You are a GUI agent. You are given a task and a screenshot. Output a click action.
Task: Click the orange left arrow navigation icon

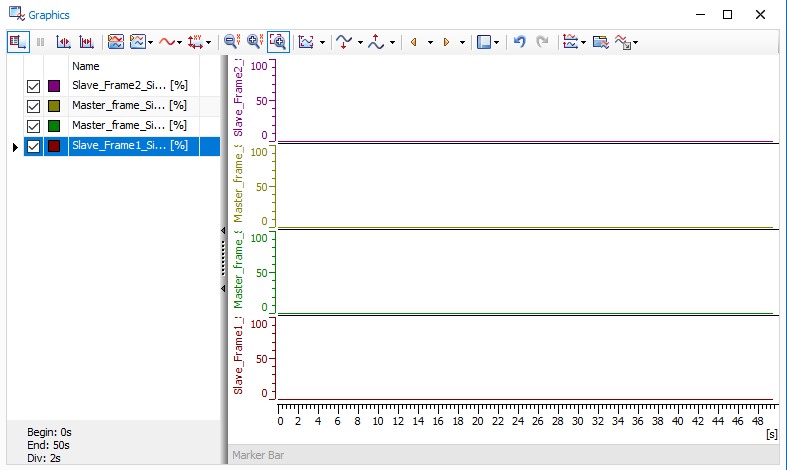(413, 42)
